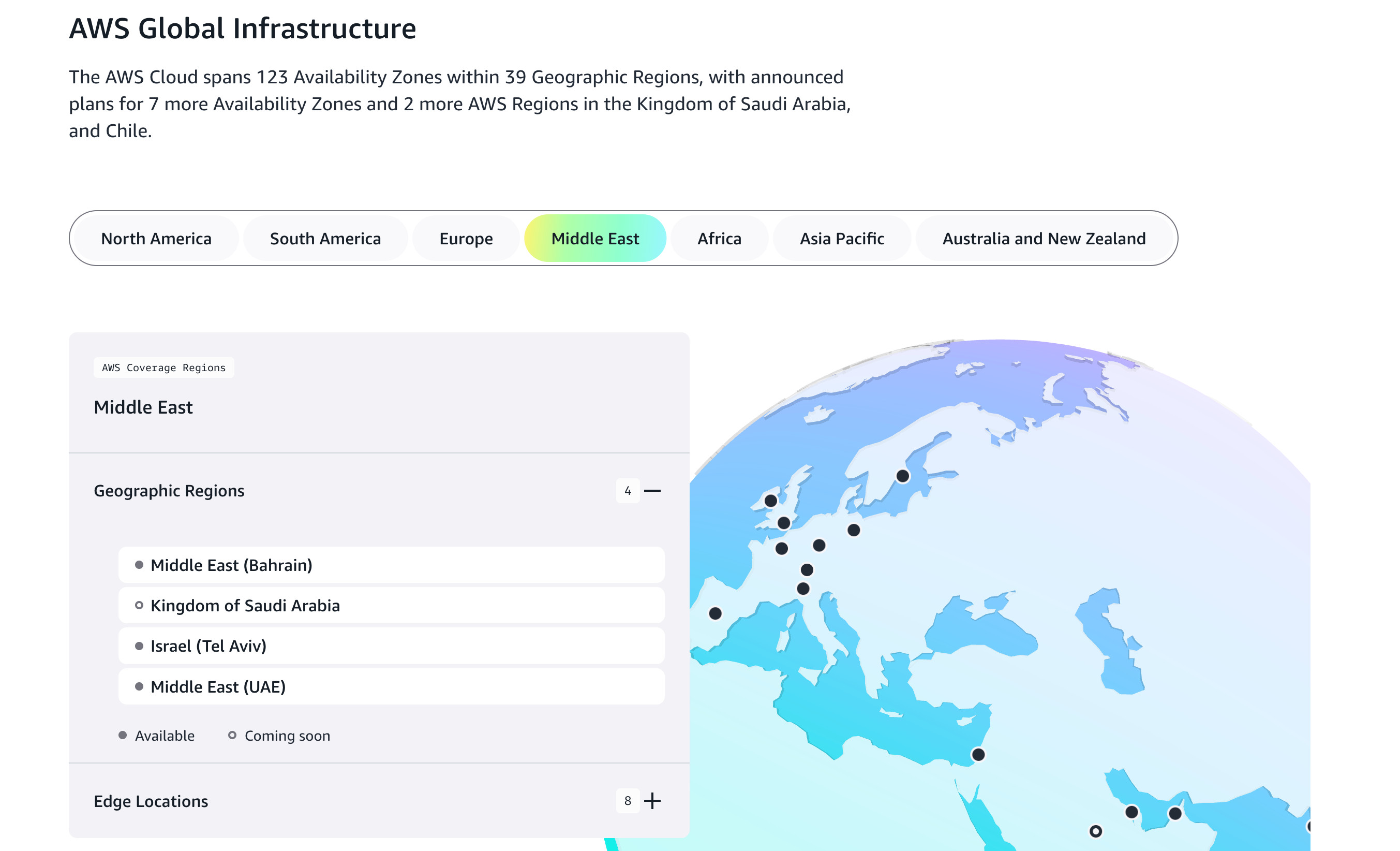Switch to the South America tab

click(325, 238)
